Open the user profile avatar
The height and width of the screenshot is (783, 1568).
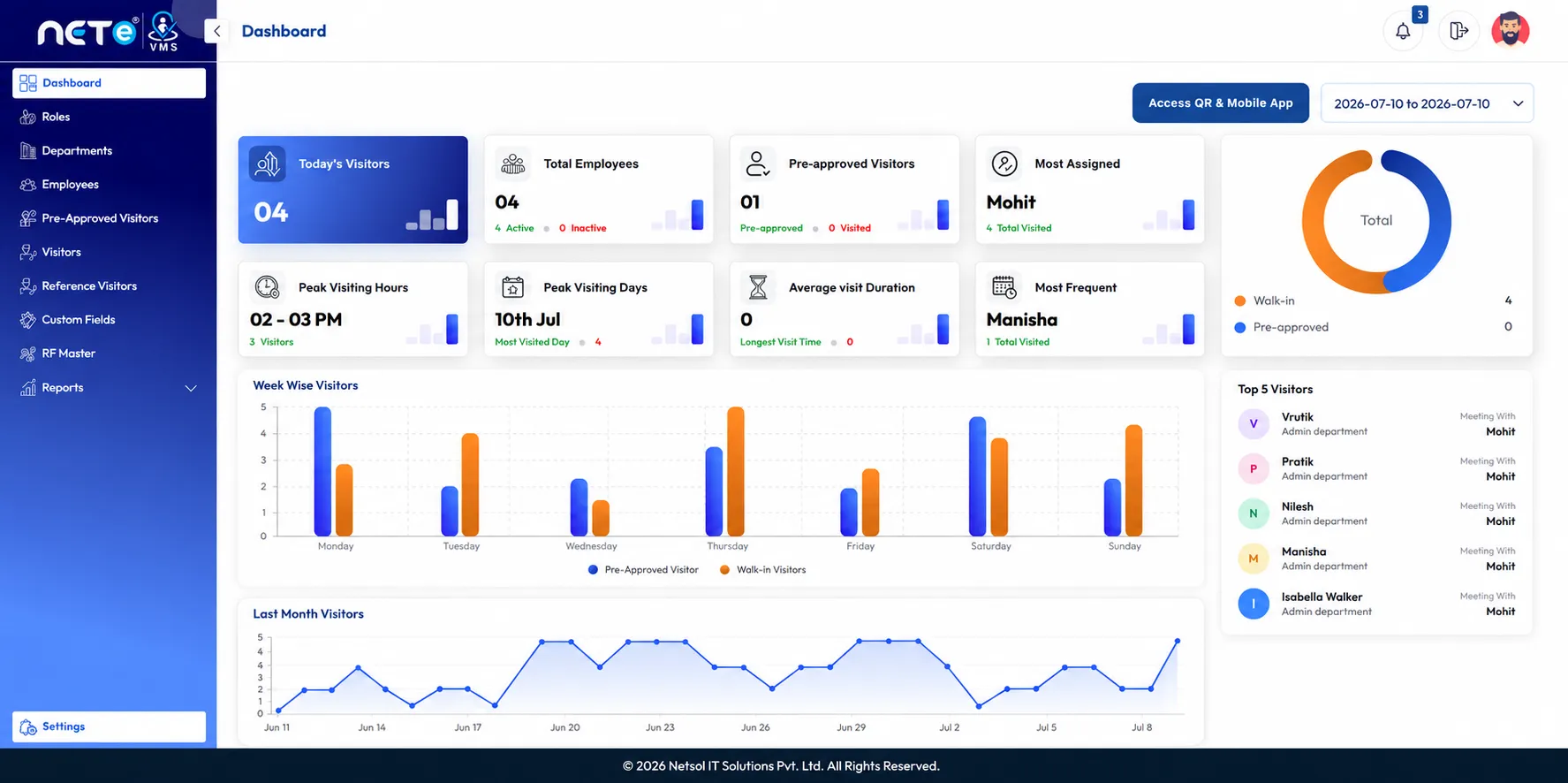(x=1511, y=30)
